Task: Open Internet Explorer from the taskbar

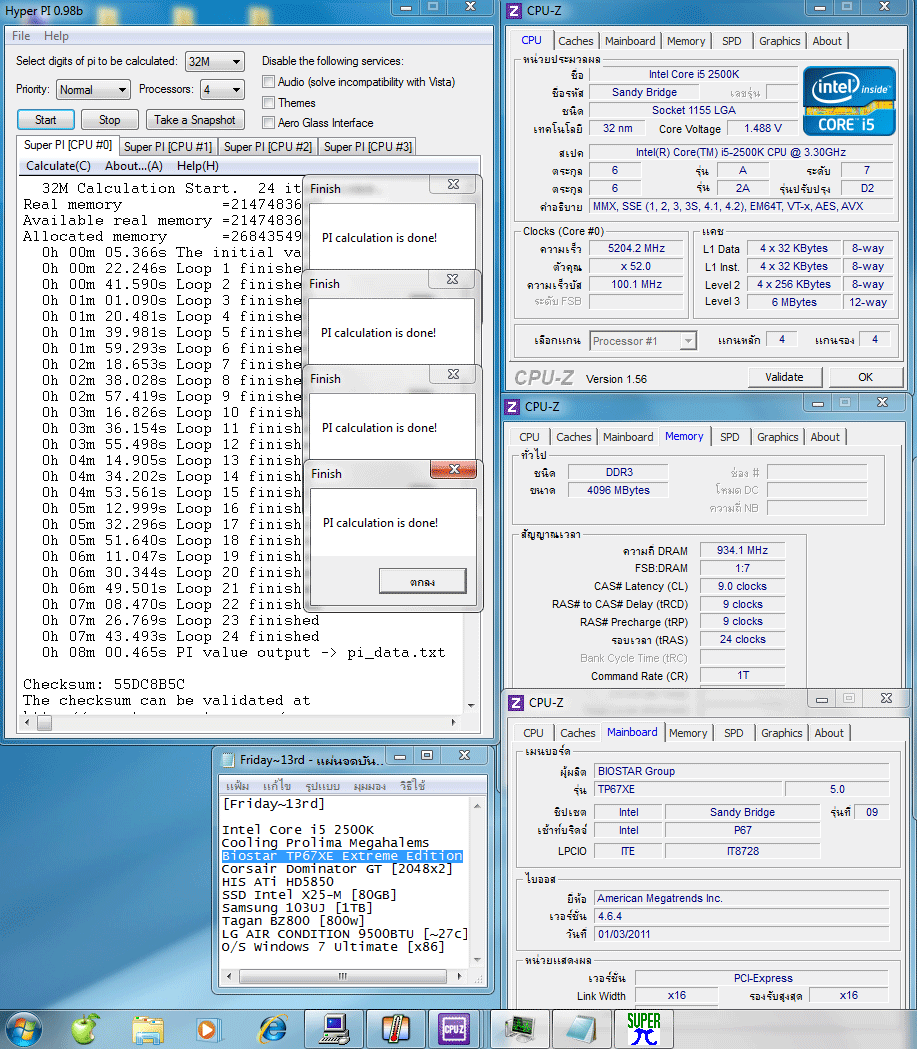Action: (x=273, y=1030)
